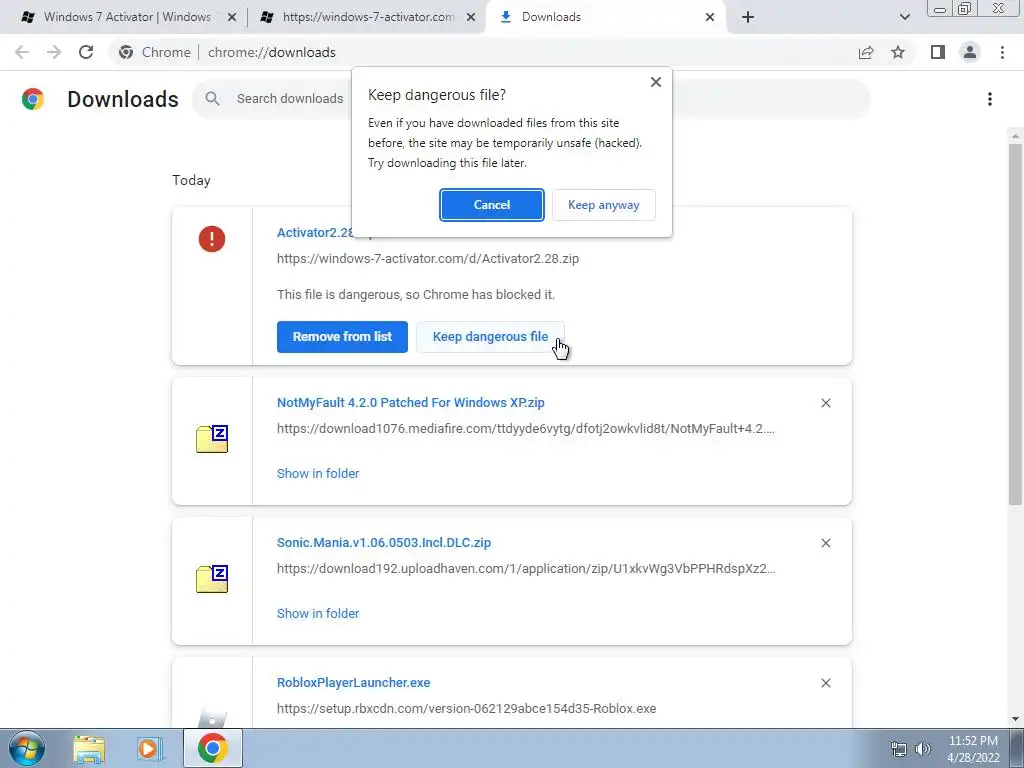This screenshot has height=768, width=1024.
Task: Click the Activator2.28.zip source URL
Action: pyautogui.click(x=428, y=259)
